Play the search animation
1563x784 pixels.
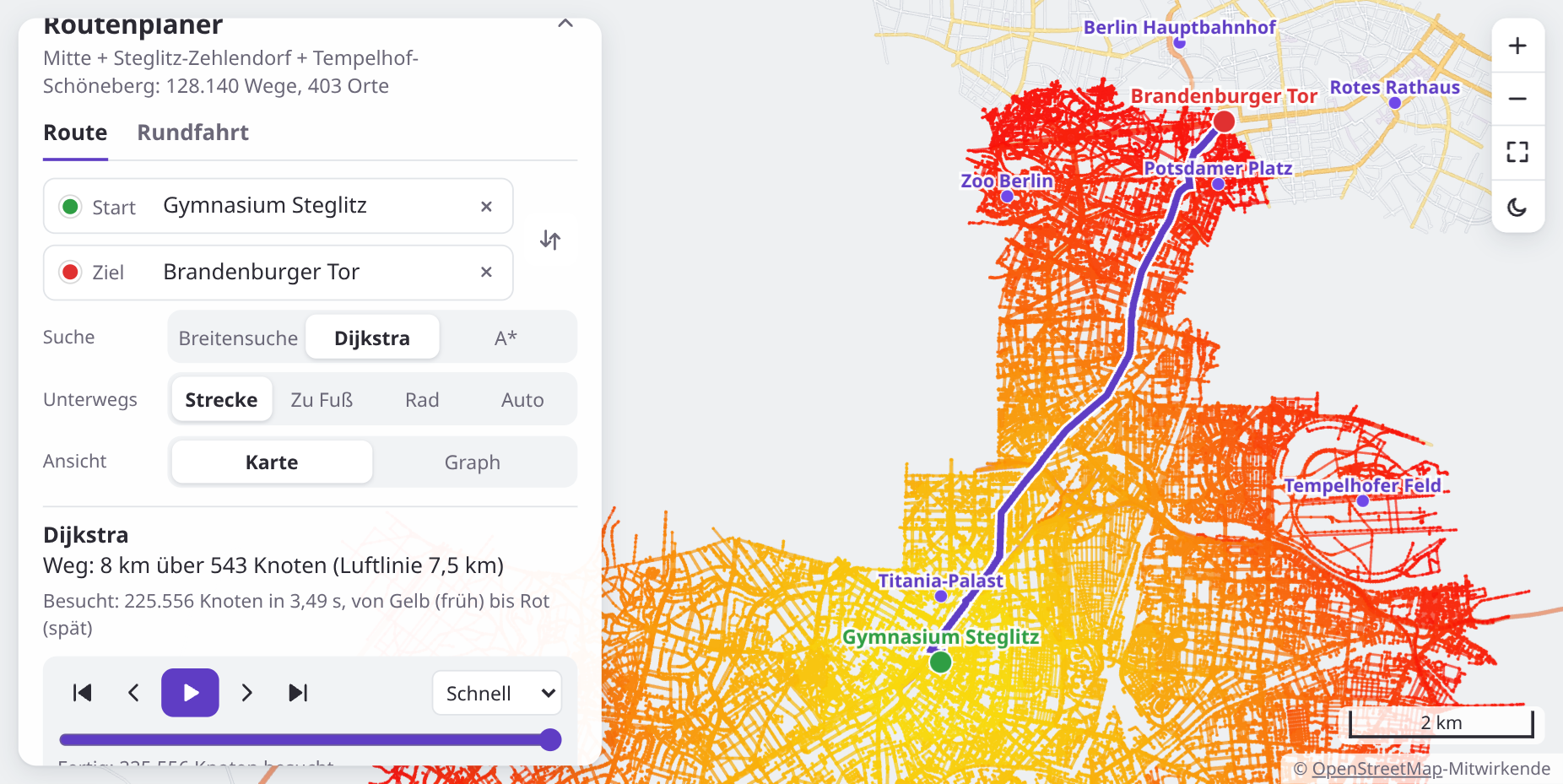pyautogui.click(x=191, y=693)
